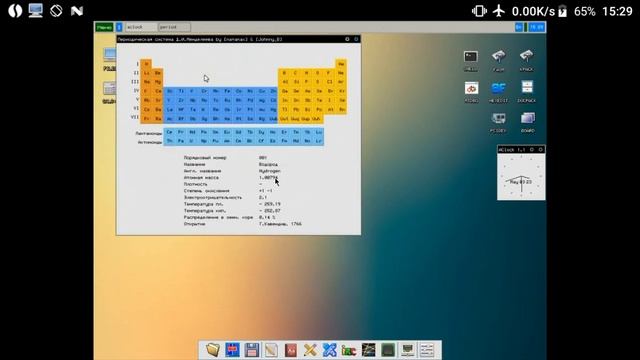The image size is (640, 360).
Task: Open the IRC client dock icon
Action: point(349,350)
